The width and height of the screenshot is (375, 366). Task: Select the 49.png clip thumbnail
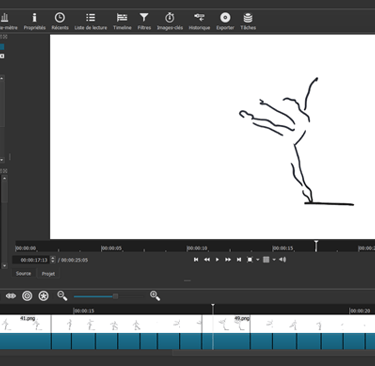click(232, 324)
